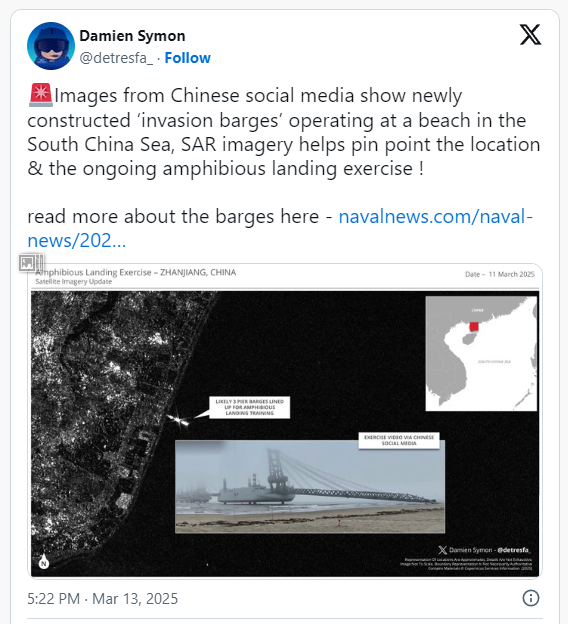The image size is (568, 624).
Task: Click the barge on the beach photo inset
Action: (257, 493)
